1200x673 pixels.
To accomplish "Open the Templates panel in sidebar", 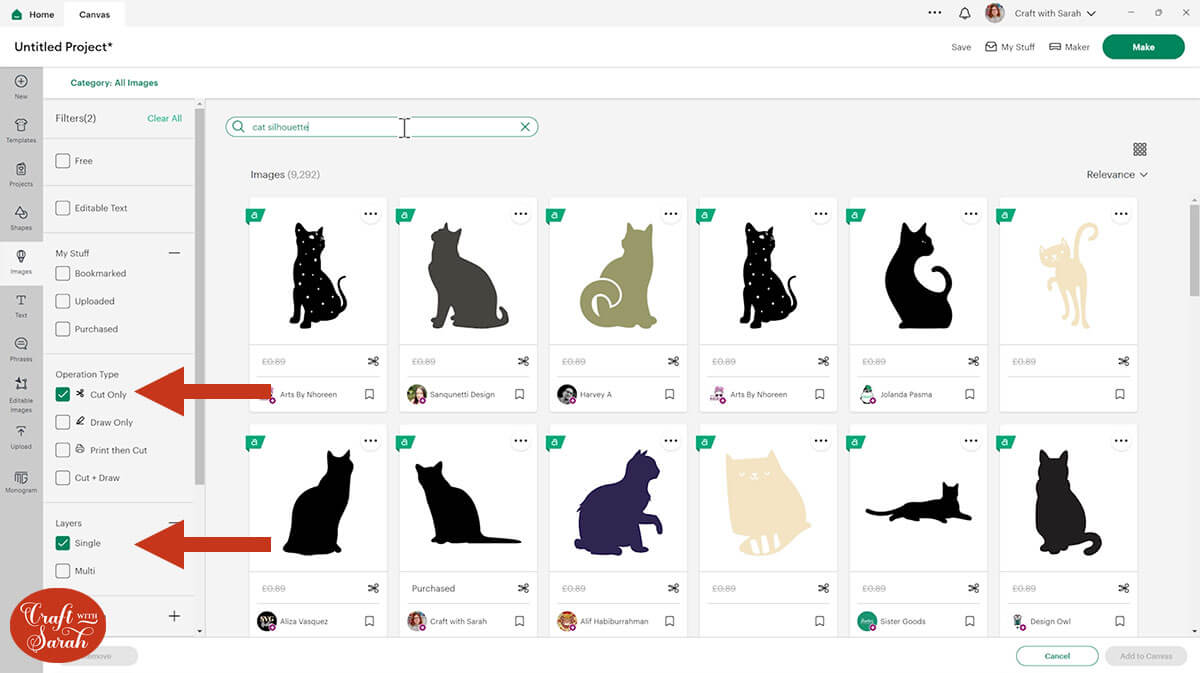I will coord(21,129).
